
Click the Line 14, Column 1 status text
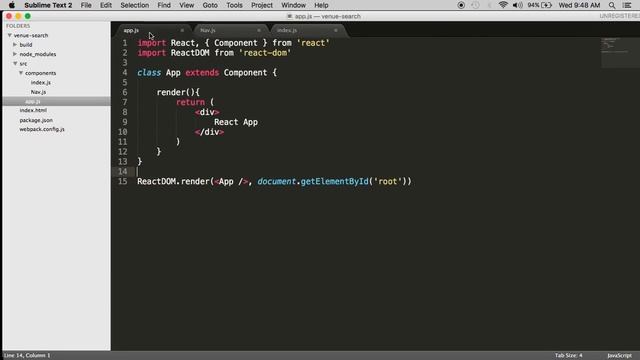click(27, 355)
